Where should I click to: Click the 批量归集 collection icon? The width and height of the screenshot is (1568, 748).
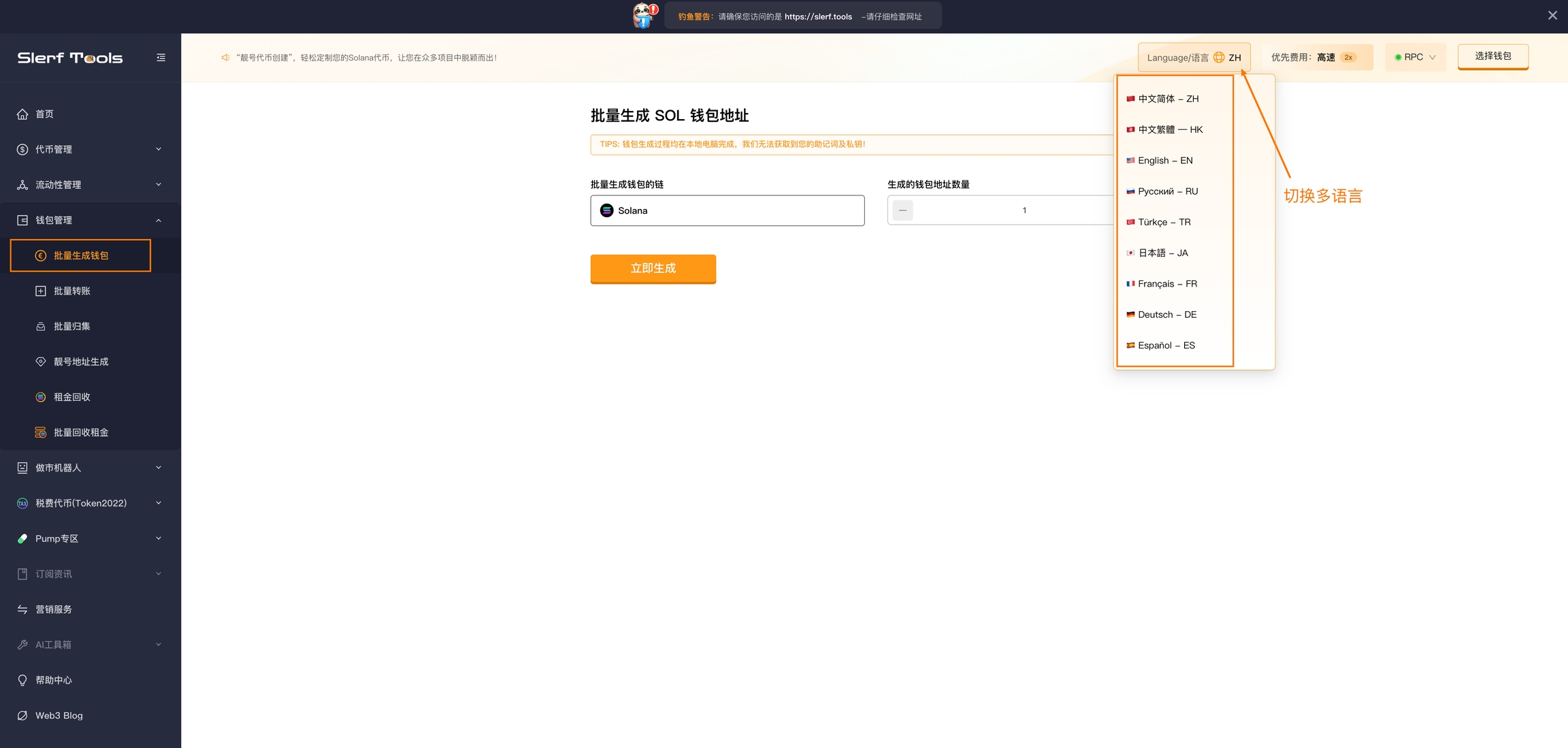point(41,327)
